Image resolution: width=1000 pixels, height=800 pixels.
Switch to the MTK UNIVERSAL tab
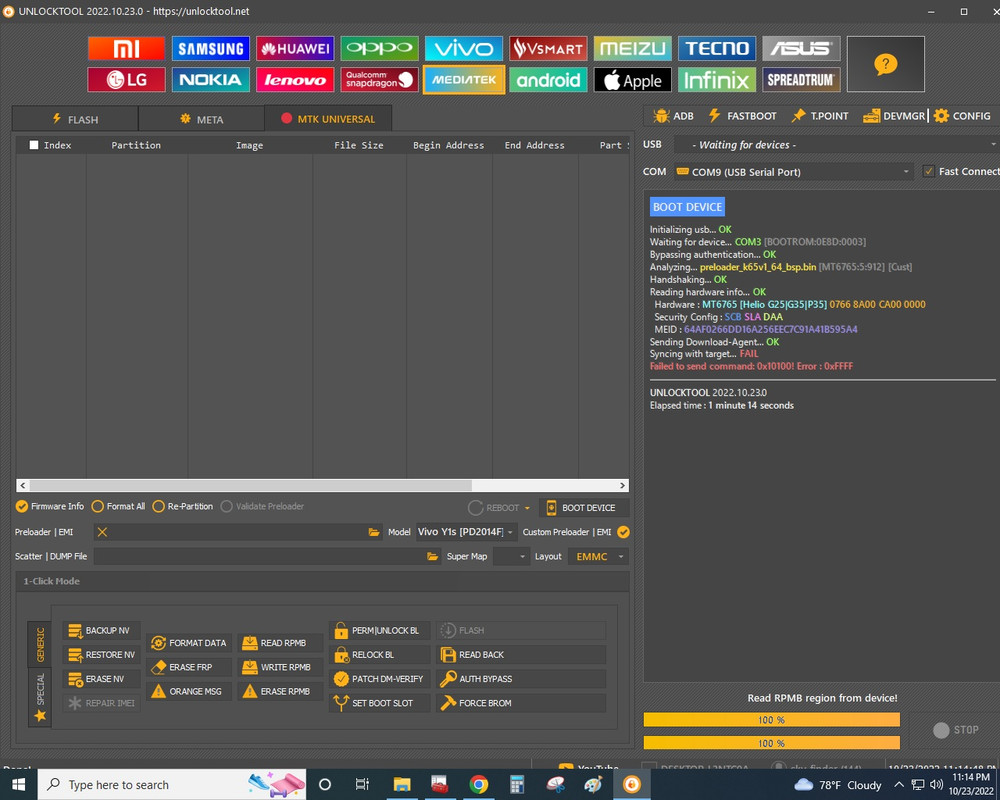pyautogui.click(x=328, y=119)
